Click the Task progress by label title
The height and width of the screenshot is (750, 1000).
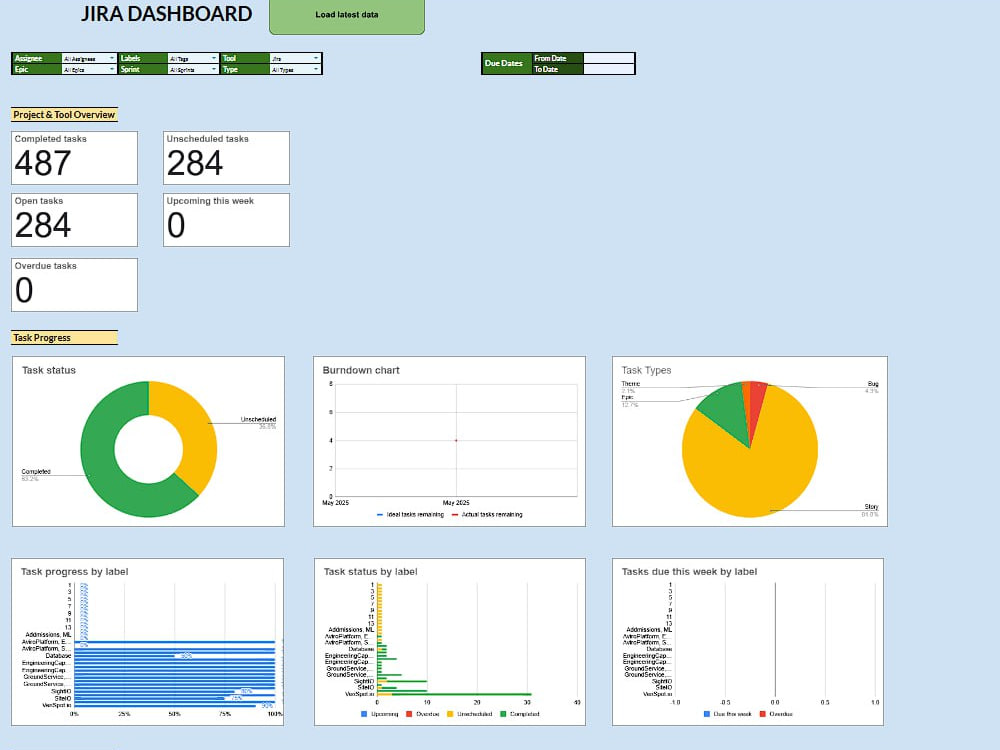[75, 572]
